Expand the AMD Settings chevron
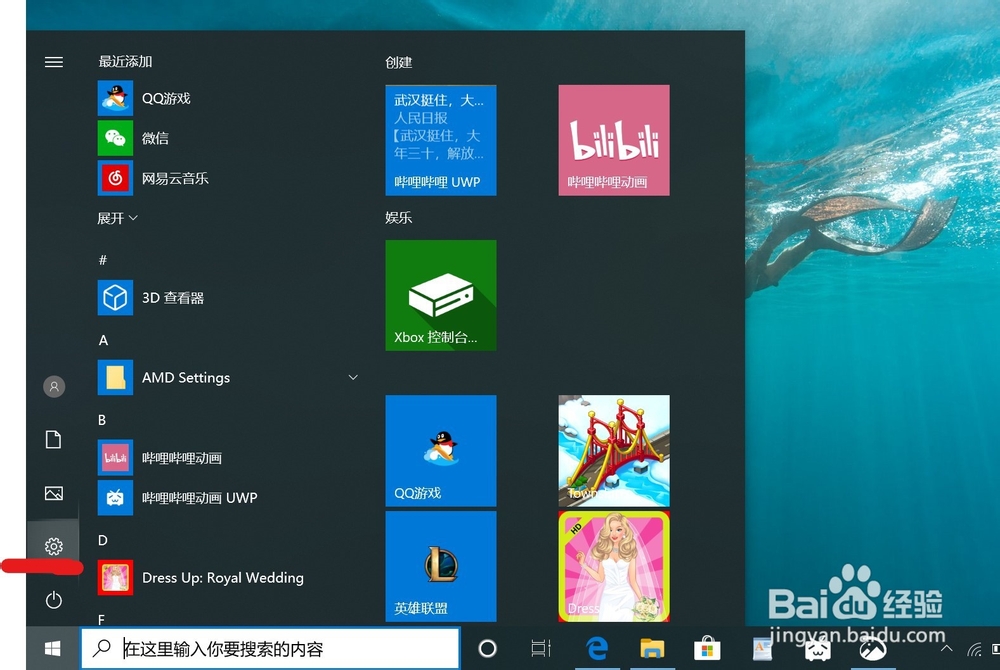This screenshot has height=670, width=1000. (352, 377)
